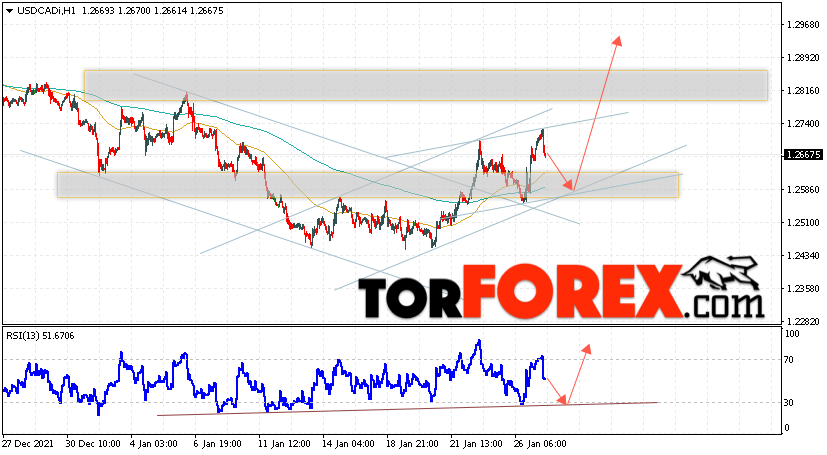Click the 21 Jan 13:00 time label
827x455 pixels.
pyautogui.click(x=477, y=444)
